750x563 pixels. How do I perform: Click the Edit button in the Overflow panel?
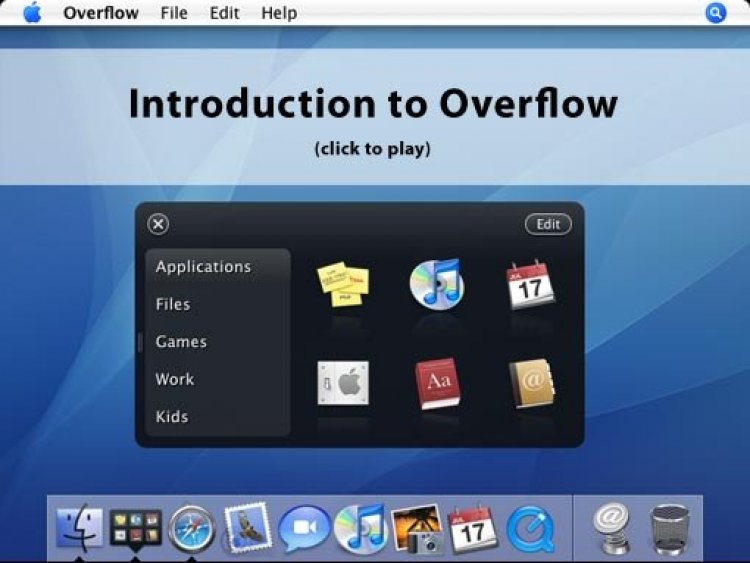548,224
